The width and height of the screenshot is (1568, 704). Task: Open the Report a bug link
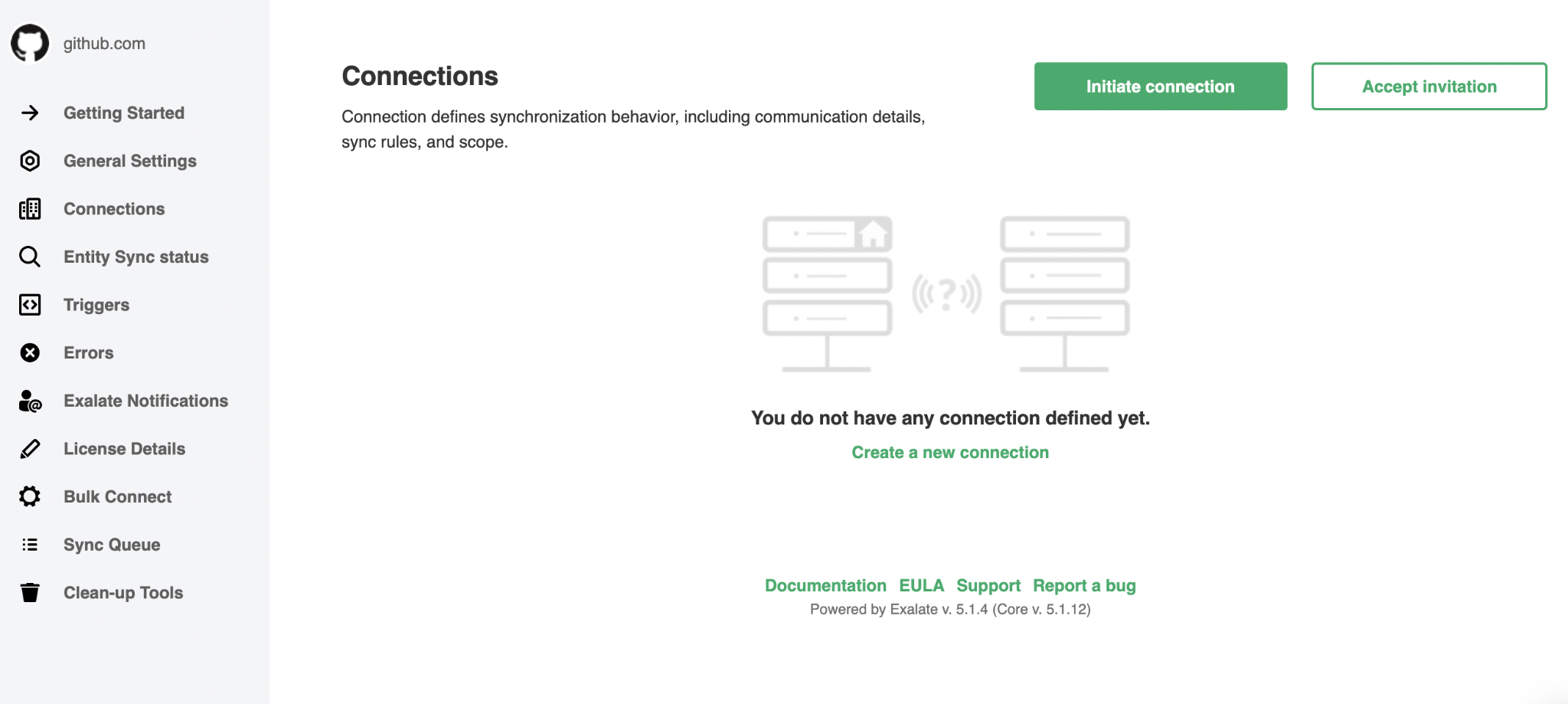point(1084,585)
